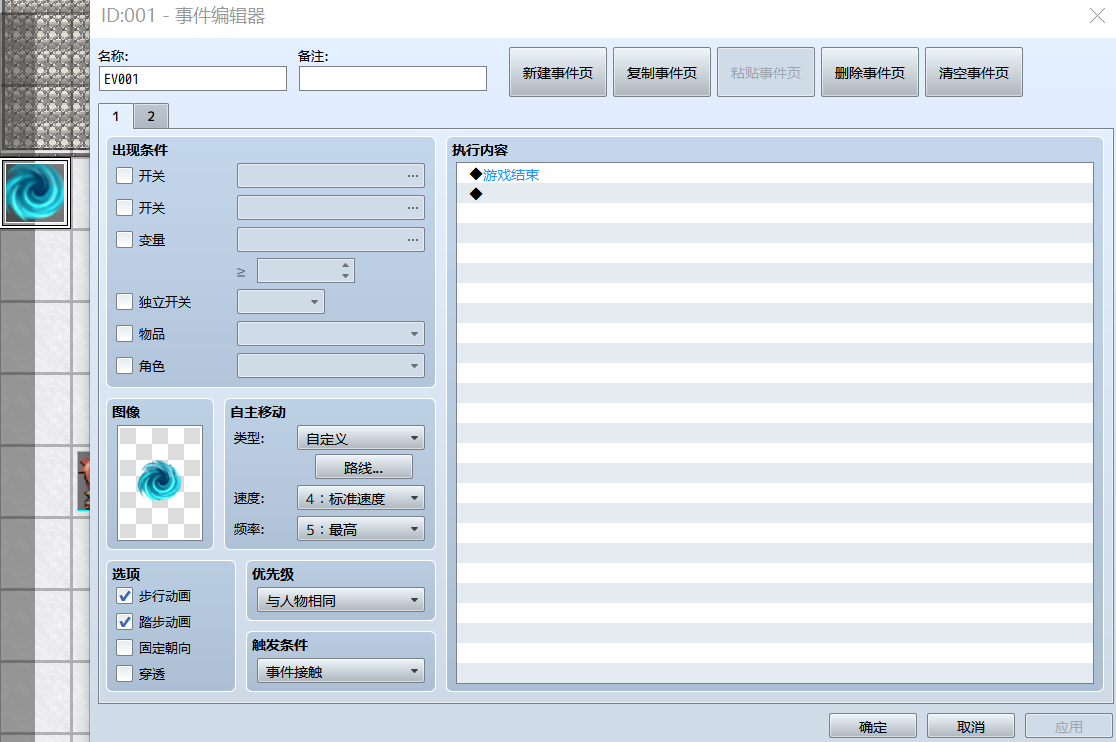Click the 粘贴事件页 button
Viewport: 1116px width, 742px height.
(x=766, y=72)
